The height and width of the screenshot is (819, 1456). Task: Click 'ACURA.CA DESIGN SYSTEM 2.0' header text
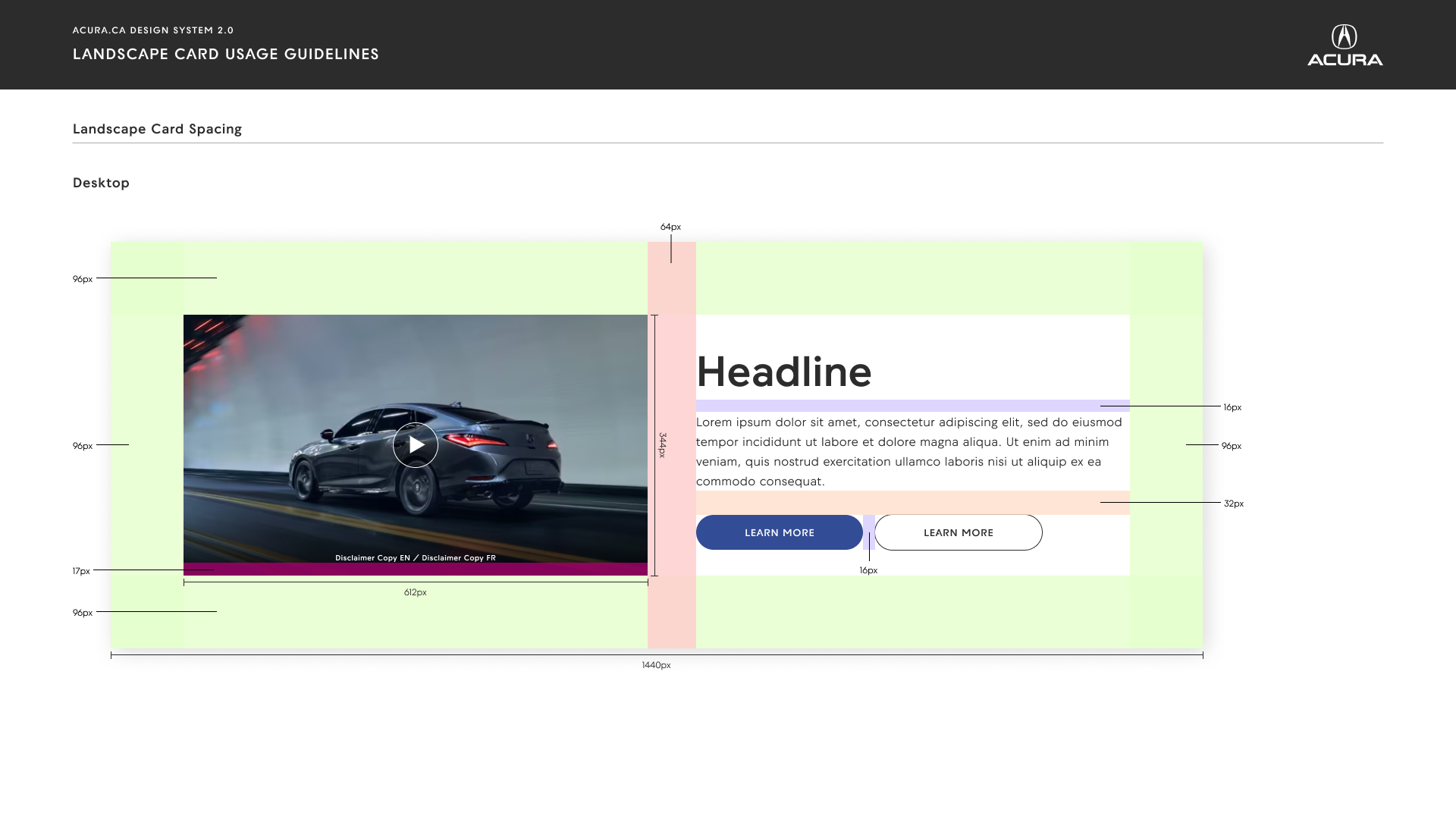point(153,30)
